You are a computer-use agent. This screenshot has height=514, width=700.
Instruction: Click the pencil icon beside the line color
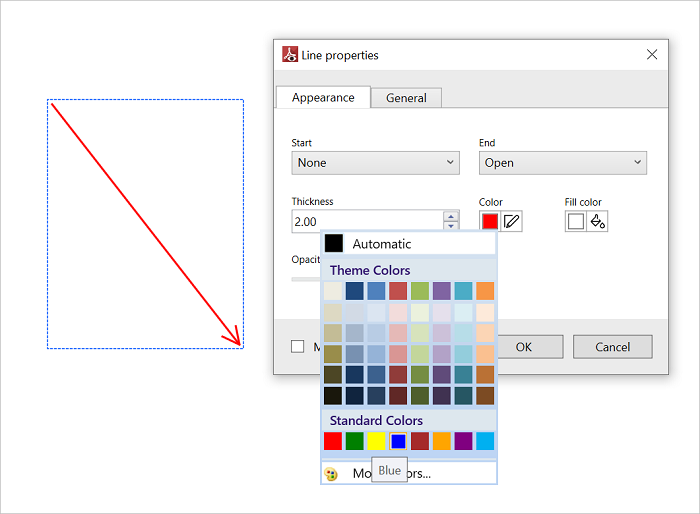pos(512,221)
